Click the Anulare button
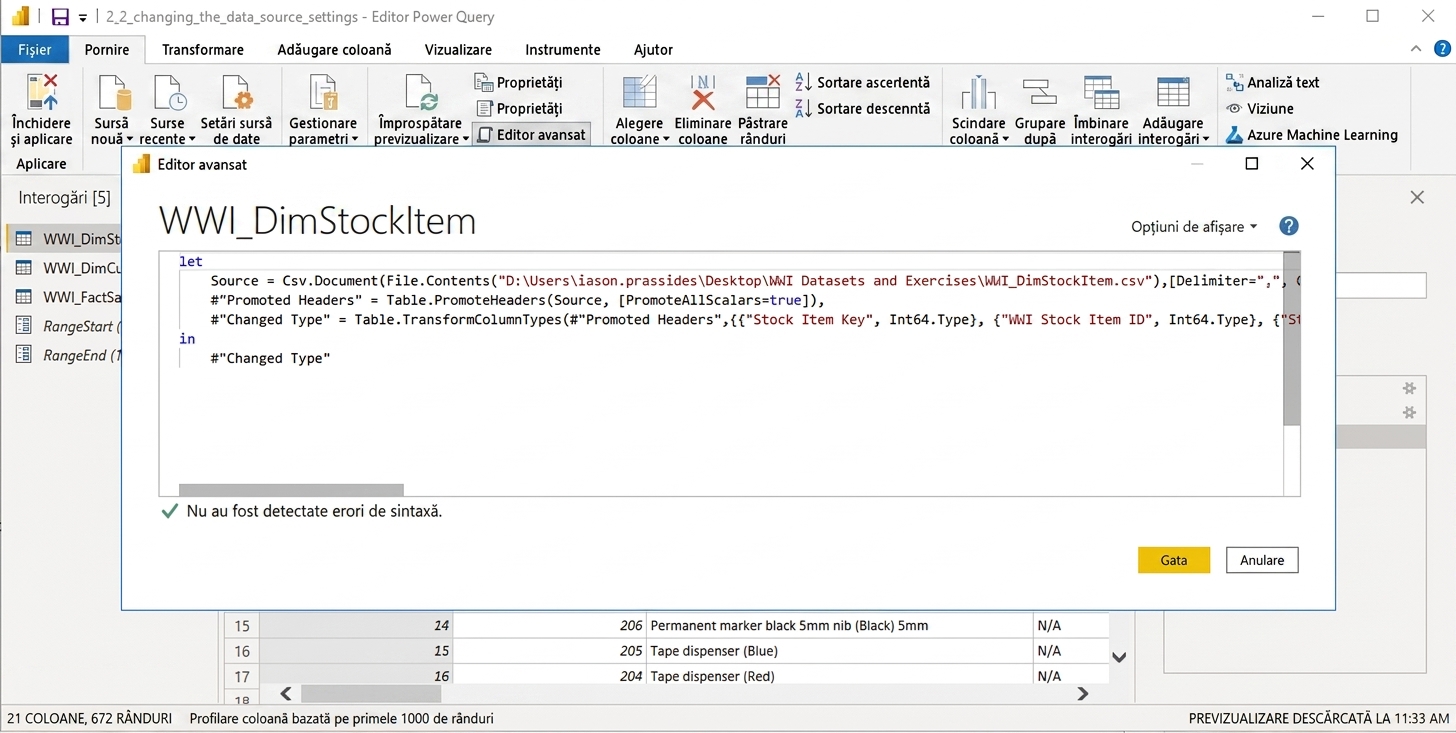 1262,560
